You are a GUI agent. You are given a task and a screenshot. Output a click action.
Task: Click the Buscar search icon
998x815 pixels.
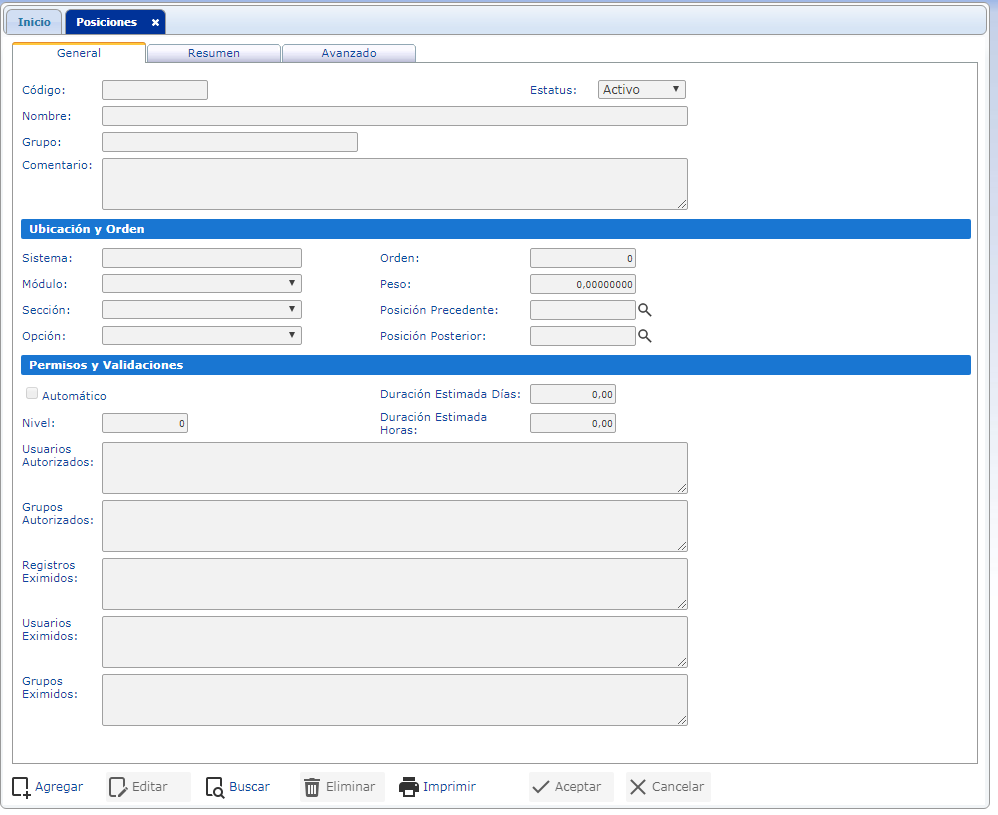[215, 787]
